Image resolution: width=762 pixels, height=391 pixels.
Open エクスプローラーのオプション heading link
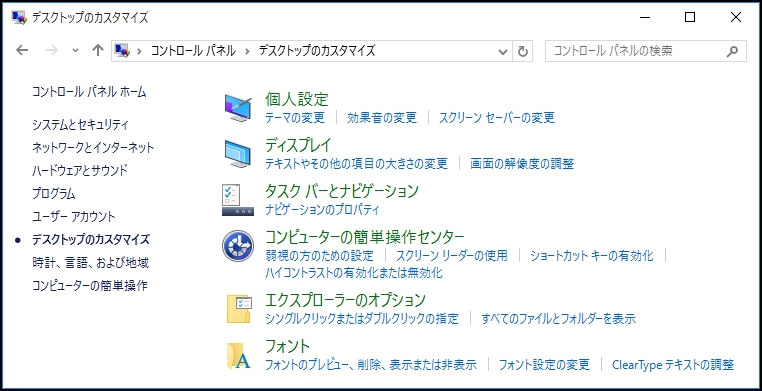click(345, 300)
